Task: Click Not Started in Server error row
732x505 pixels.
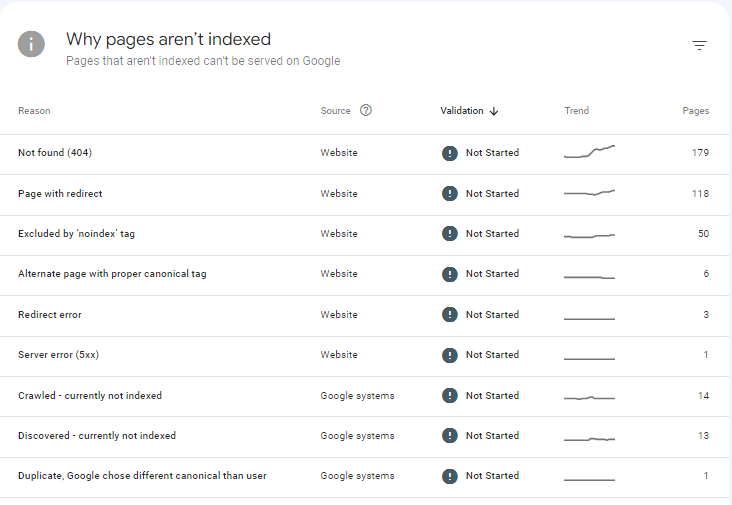Action: point(493,355)
